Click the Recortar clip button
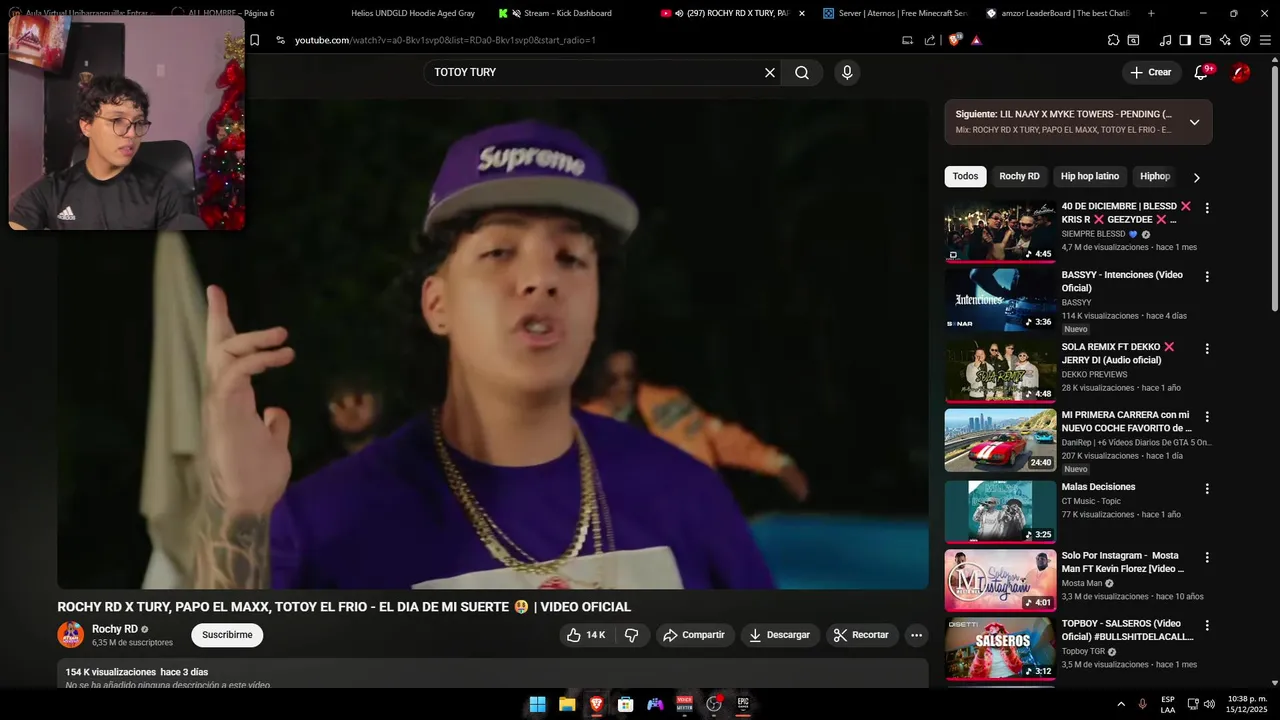The width and height of the screenshot is (1280, 720). pyautogui.click(x=862, y=635)
